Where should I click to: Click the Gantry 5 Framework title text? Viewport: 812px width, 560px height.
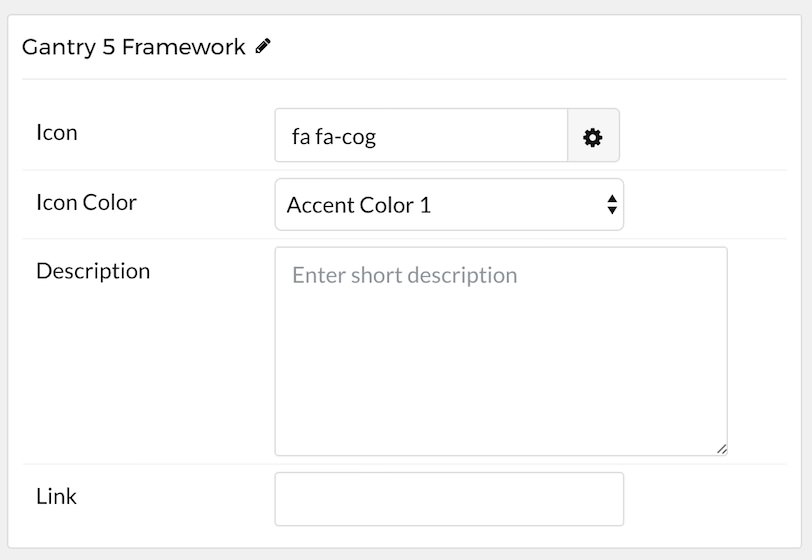pos(134,47)
